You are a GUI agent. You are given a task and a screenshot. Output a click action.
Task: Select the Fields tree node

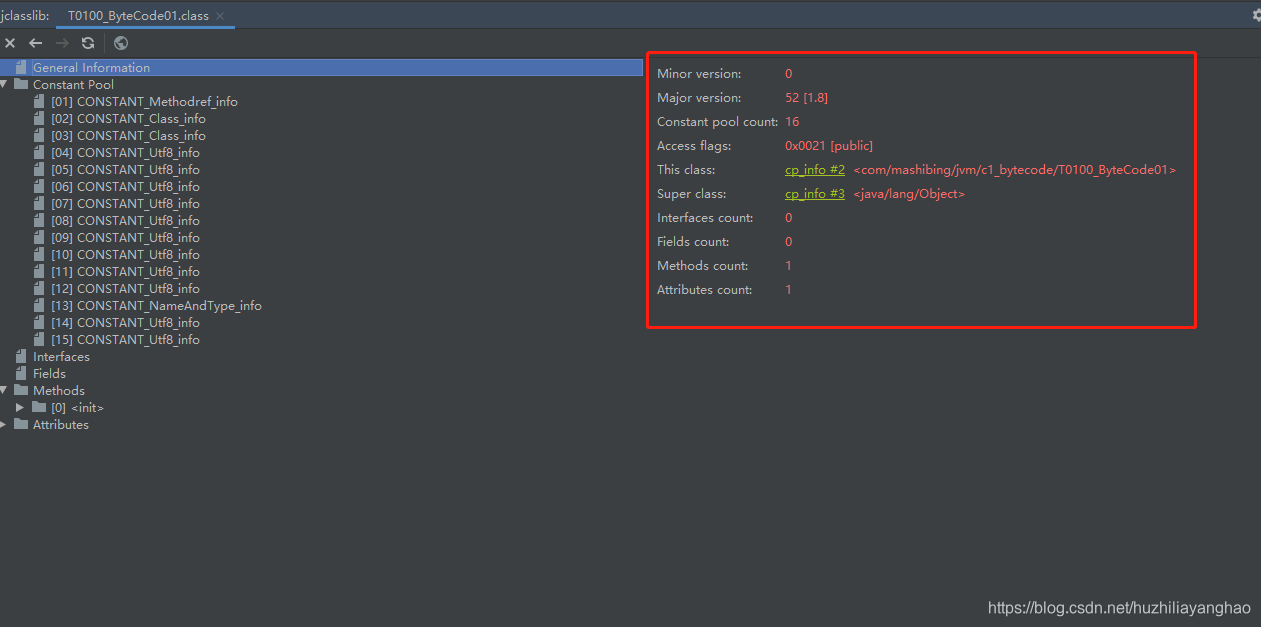click(x=50, y=373)
